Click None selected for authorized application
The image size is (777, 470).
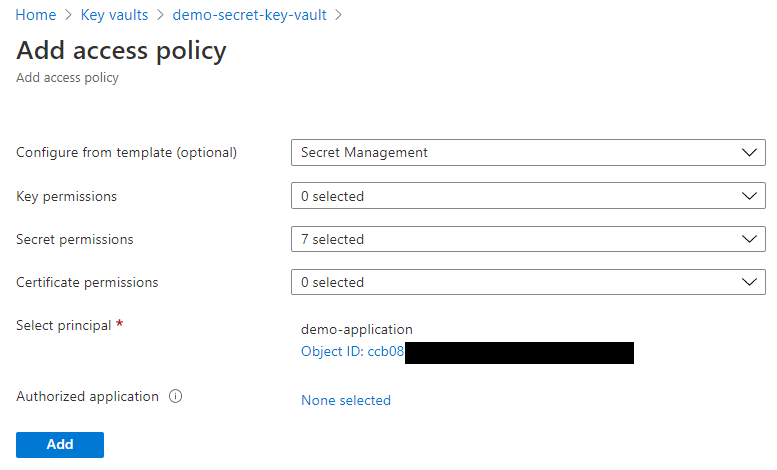click(346, 400)
